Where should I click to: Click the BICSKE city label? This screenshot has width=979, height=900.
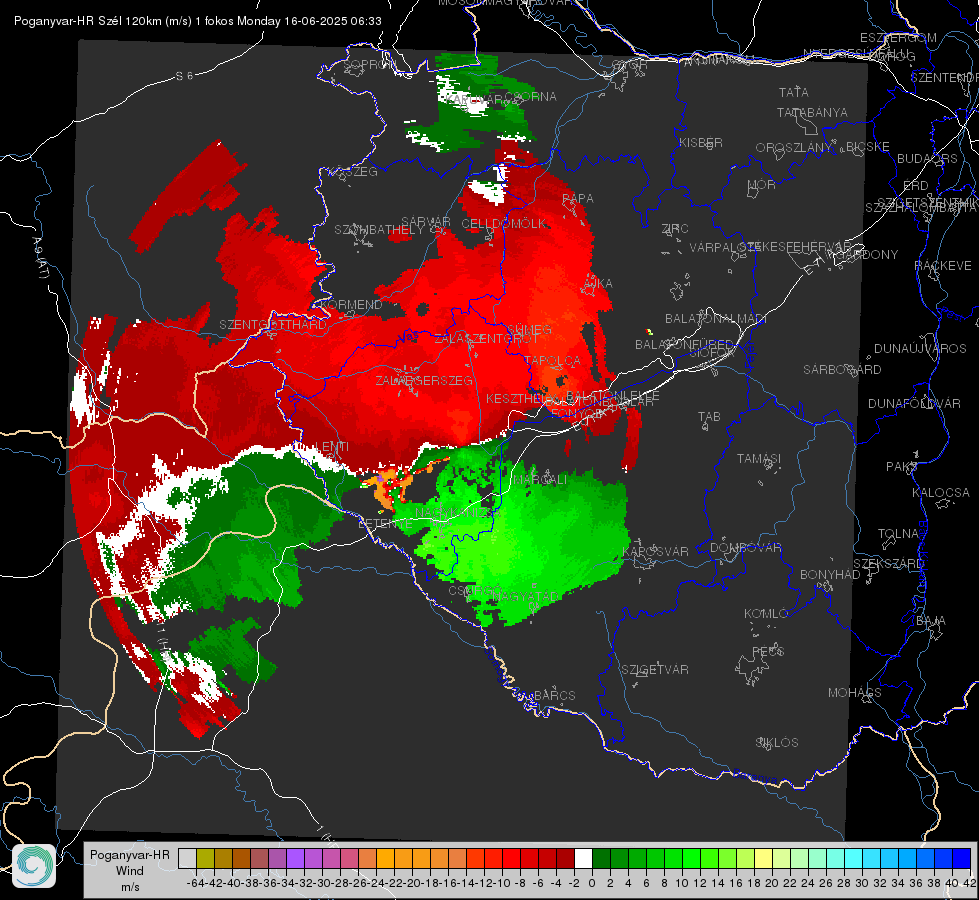[x=868, y=146]
